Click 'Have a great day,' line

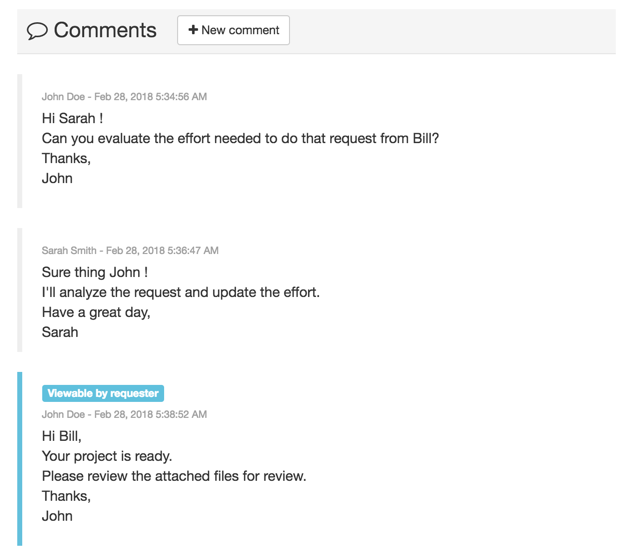(x=96, y=312)
